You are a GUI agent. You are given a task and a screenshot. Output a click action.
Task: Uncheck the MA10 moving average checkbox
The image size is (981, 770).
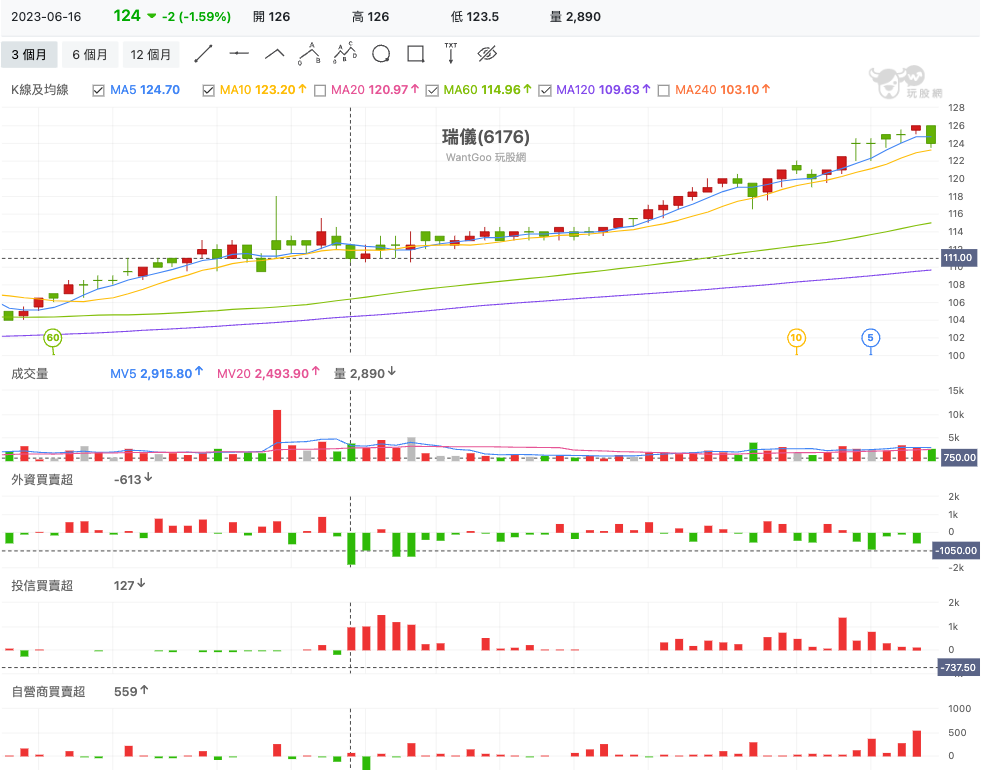coord(208,91)
